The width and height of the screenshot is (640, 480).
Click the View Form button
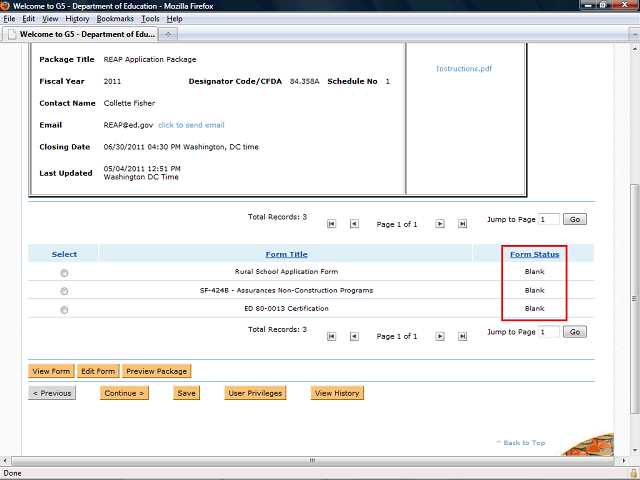point(51,371)
